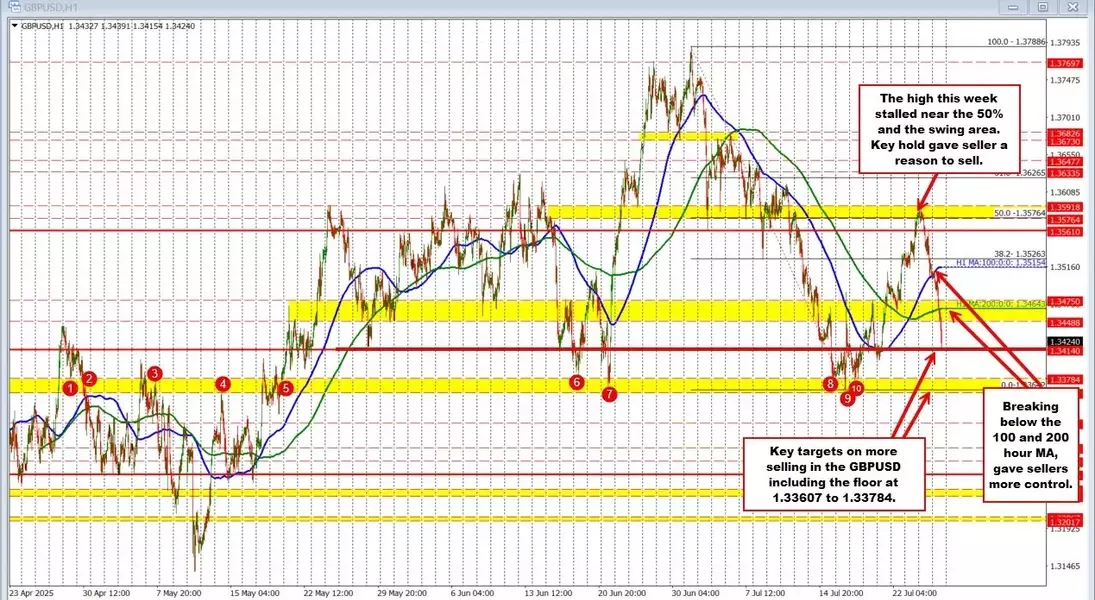
Task: Click the red marker number 7
Action: coord(610,394)
